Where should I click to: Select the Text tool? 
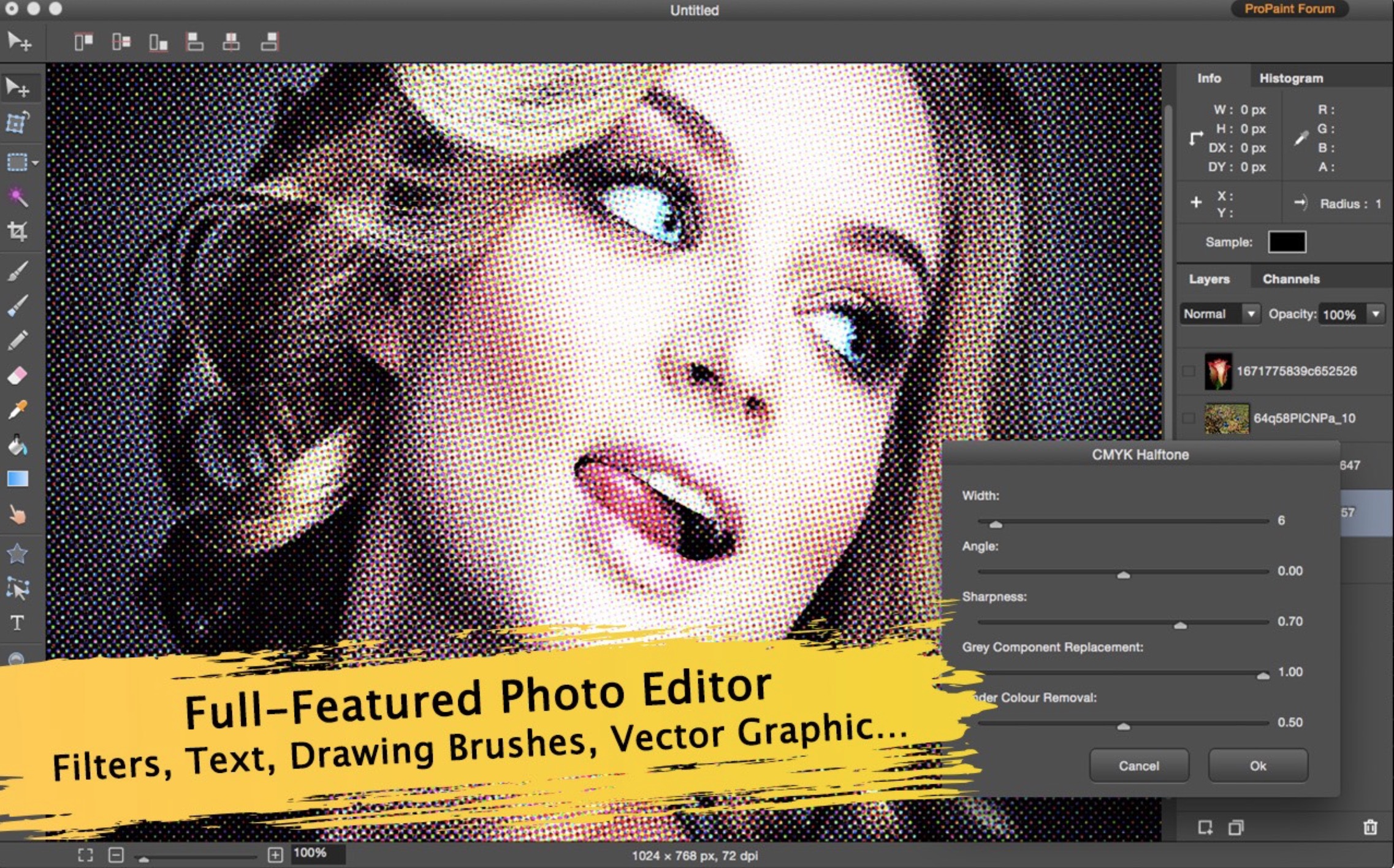(17, 623)
